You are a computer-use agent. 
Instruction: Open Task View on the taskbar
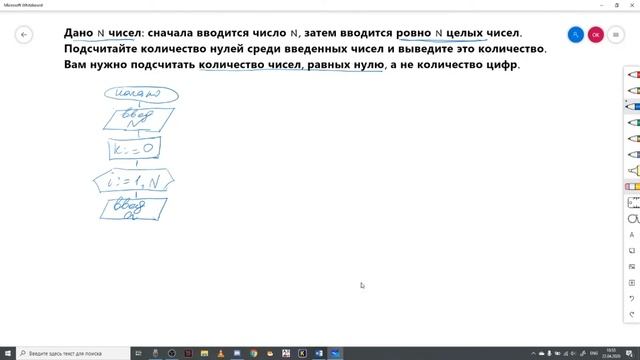point(138,353)
